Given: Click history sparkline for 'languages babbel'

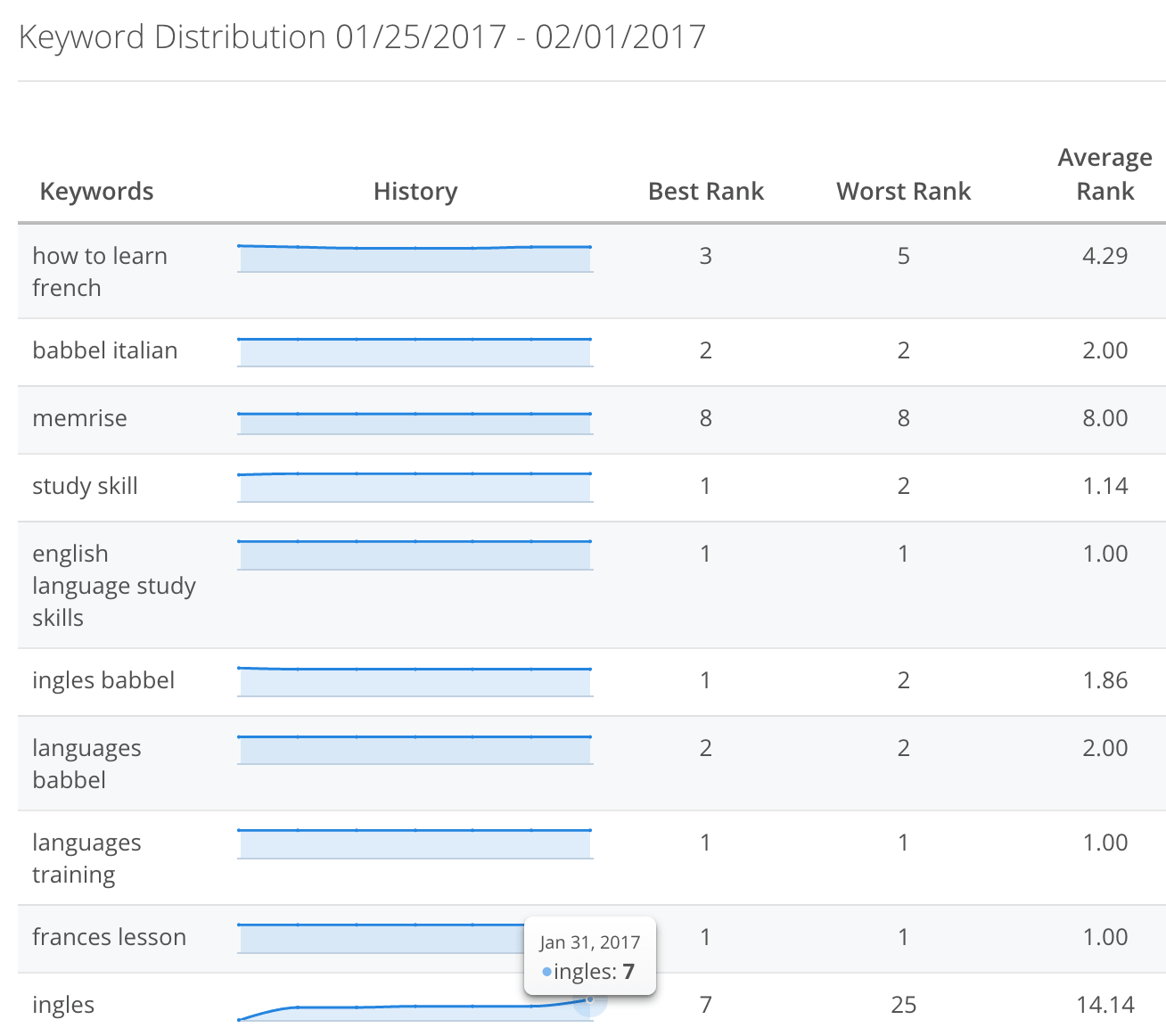Looking at the screenshot, I should pos(415,749).
